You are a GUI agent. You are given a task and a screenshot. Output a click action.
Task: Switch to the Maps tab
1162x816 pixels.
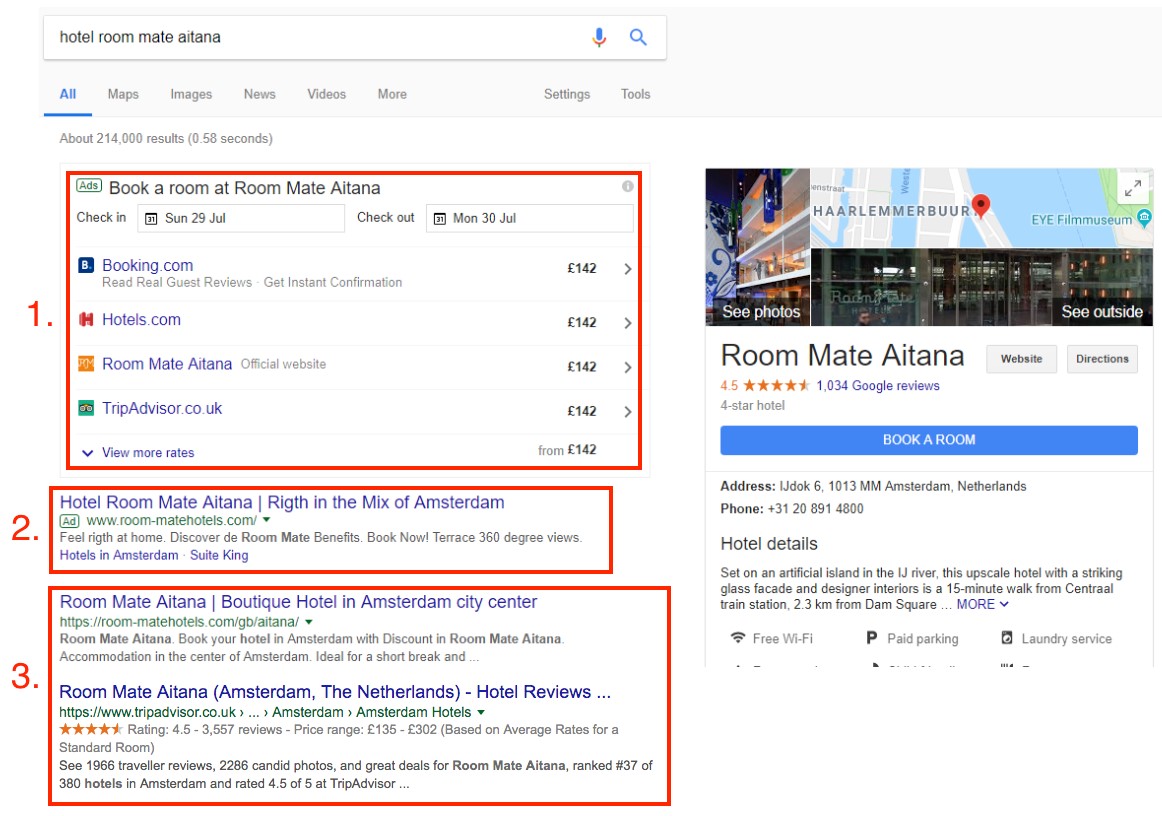point(123,94)
